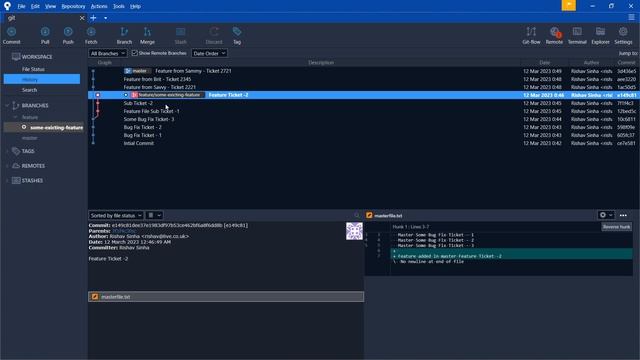Click the search magnifier in commit panel

click(357, 215)
